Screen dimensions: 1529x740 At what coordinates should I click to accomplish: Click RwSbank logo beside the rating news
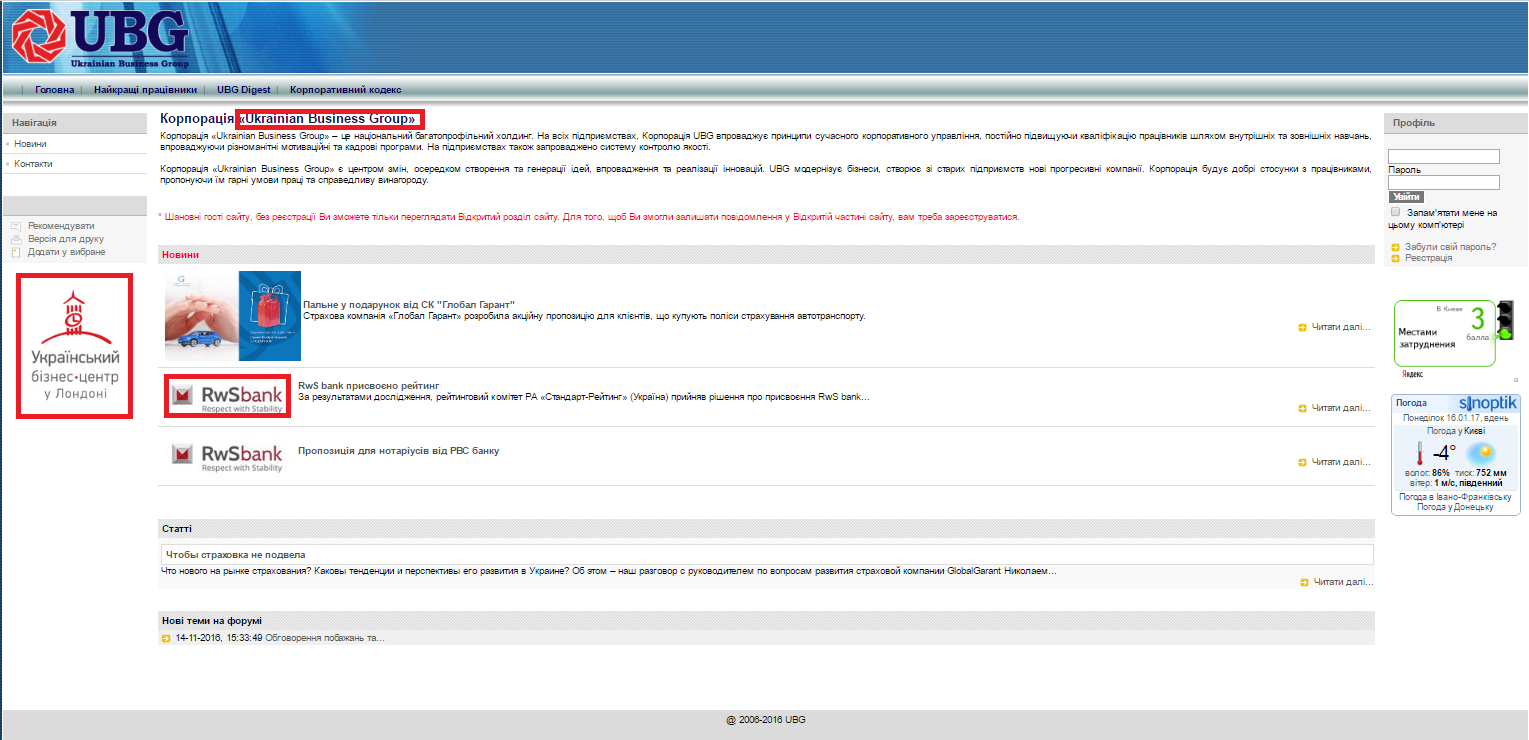pyautogui.click(x=227, y=396)
